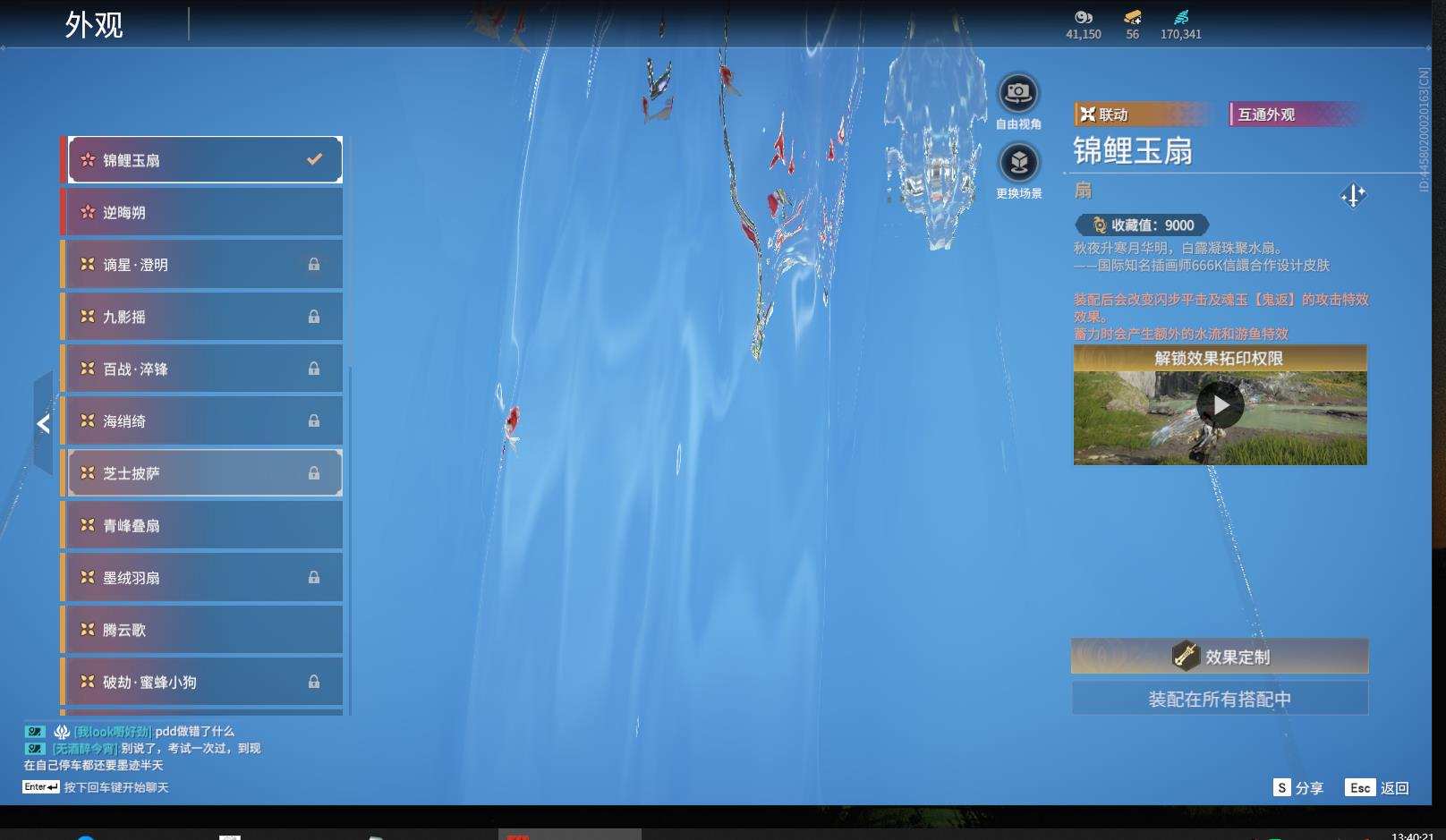Select the 腾云歌 skin row
Image resolution: width=1446 pixels, height=840 pixels.
[202, 630]
